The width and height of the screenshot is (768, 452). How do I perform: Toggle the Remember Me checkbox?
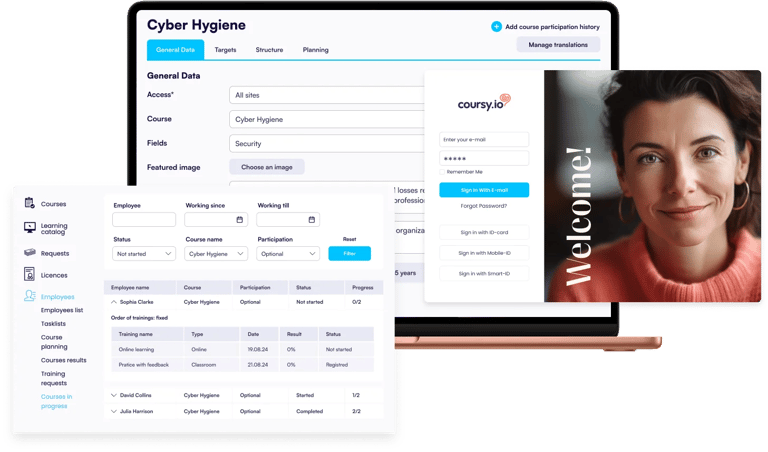(442, 172)
